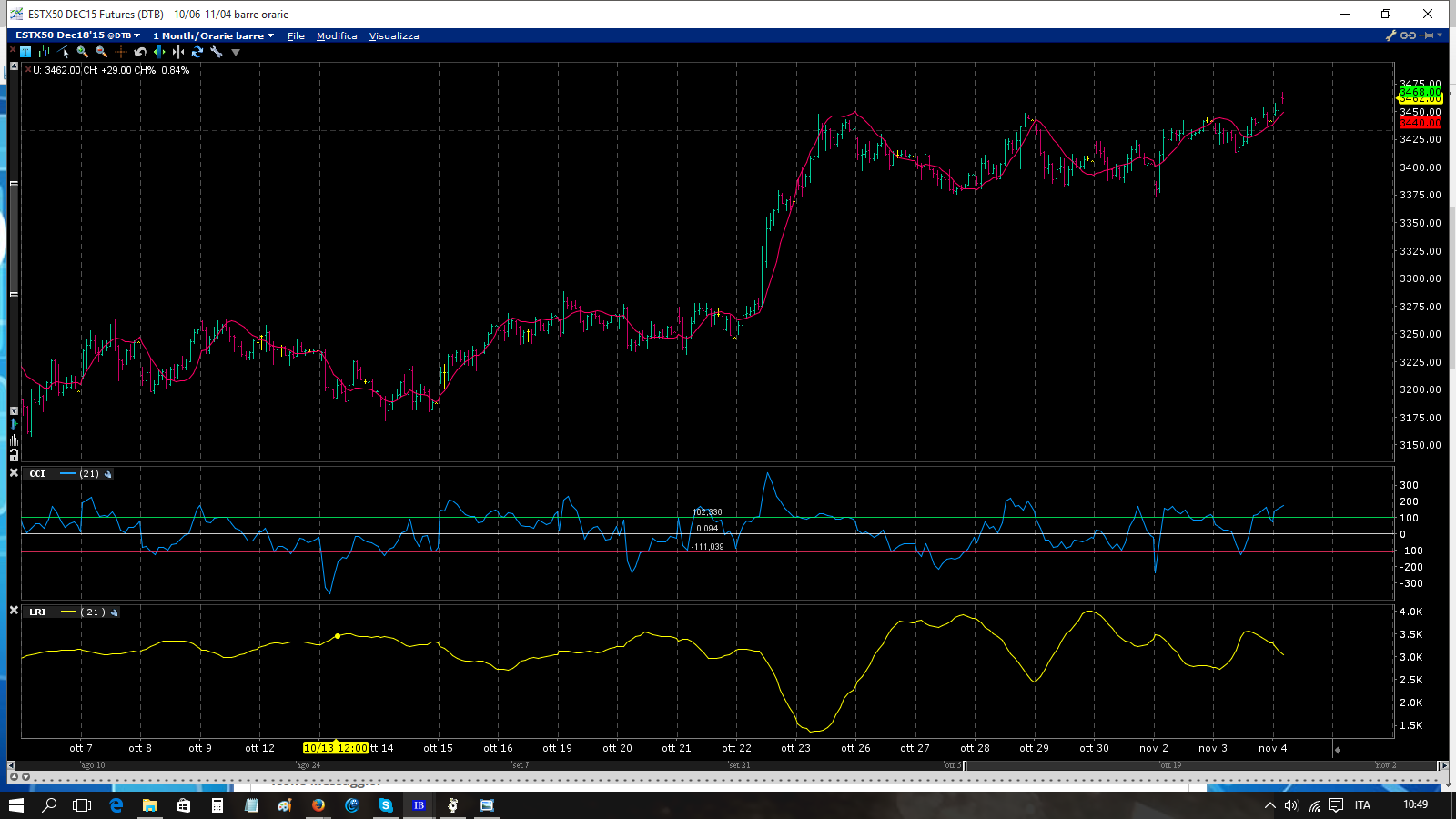Select the text annotation T tool

(x=25, y=52)
